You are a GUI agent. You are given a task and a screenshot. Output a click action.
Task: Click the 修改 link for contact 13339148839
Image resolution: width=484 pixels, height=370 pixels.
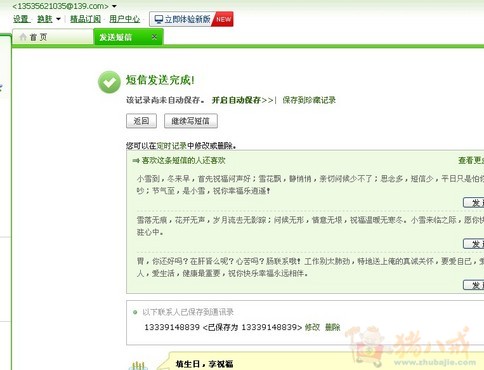(x=312, y=327)
